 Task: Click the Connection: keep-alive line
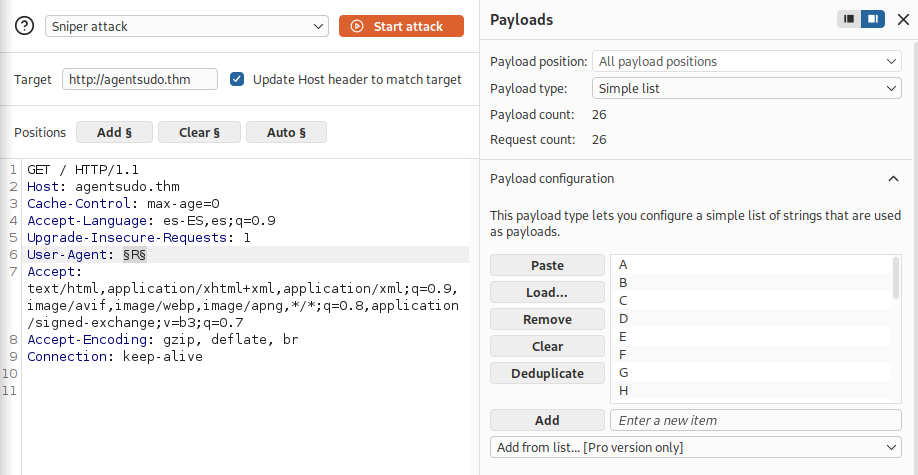[115, 357]
